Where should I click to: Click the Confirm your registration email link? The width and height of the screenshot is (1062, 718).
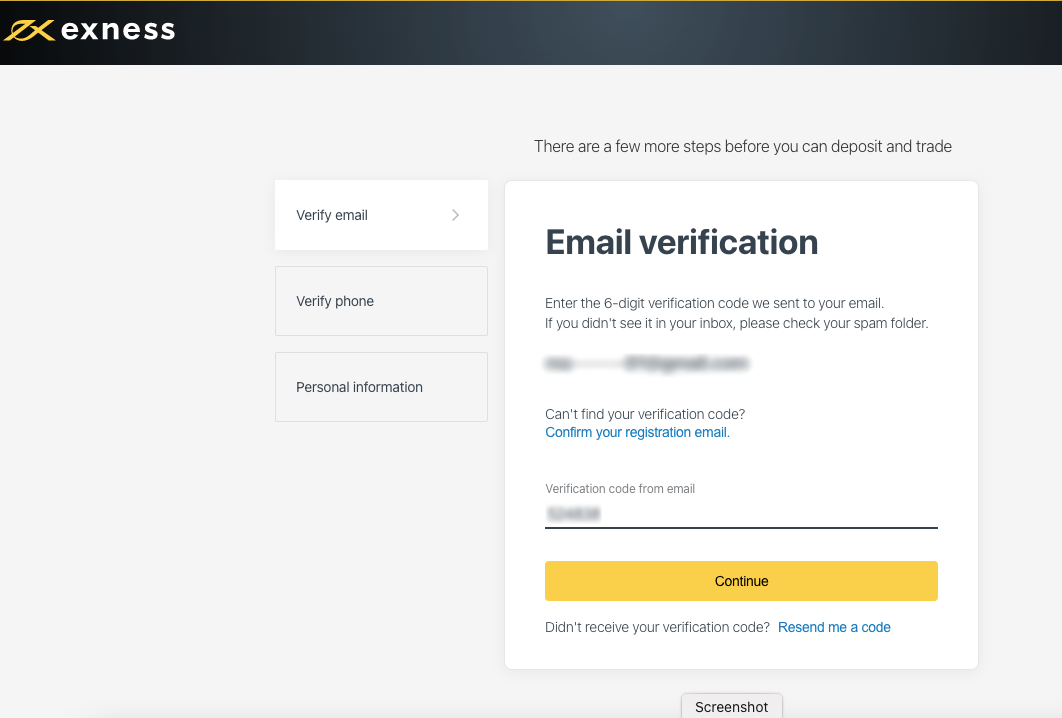(x=637, y=433)
